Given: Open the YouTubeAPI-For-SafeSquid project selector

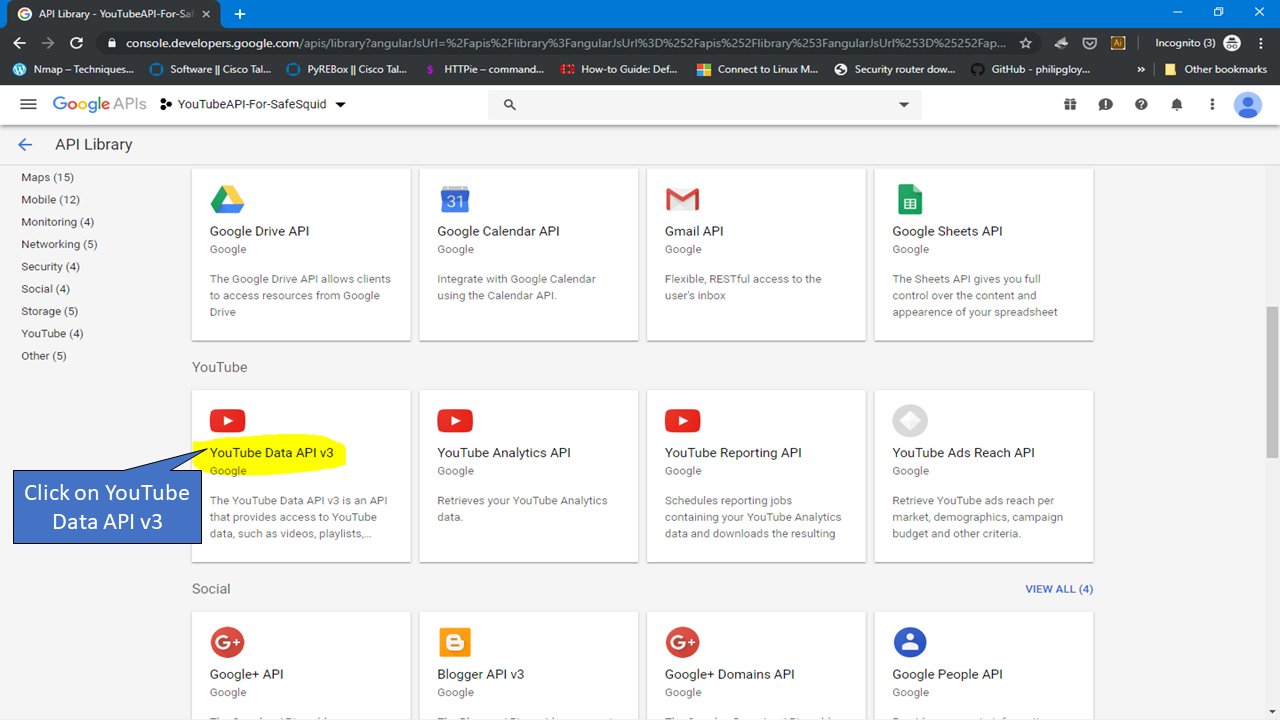Looking at the screenshot, I should [x=253, y=104].
